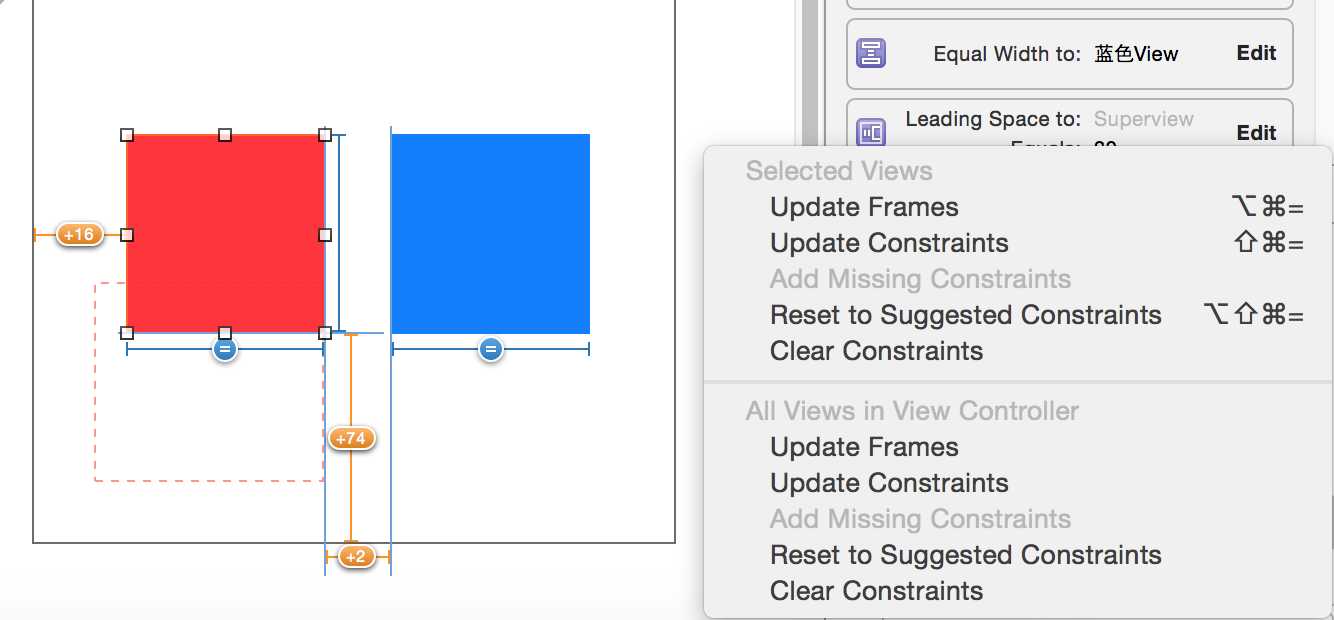Choose Reset to Suggested Constraints for Selected Views
Image resolution: width=1334 pixels, height=620 pixels.
(966, 315)
